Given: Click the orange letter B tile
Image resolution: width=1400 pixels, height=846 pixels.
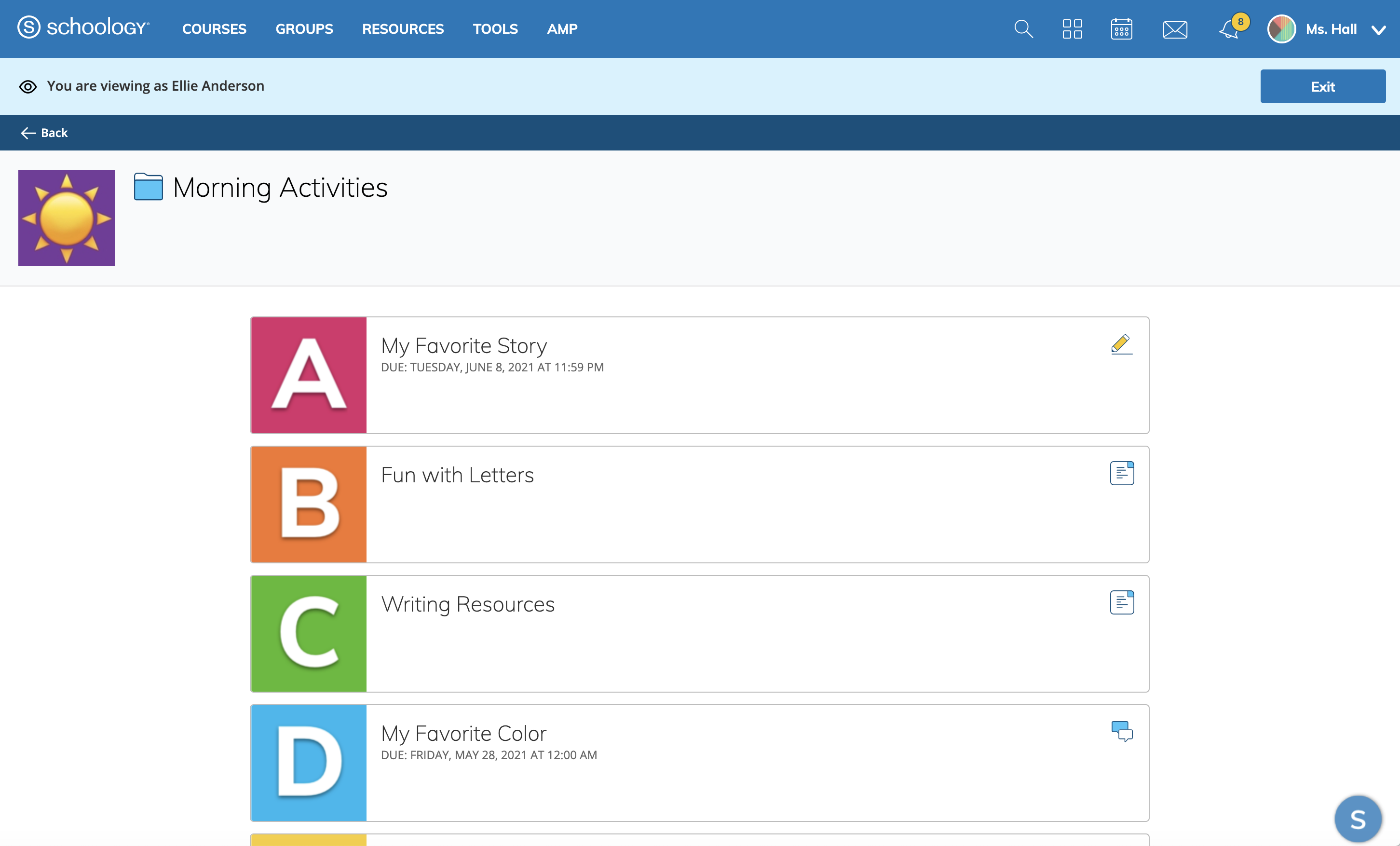Looking at the screenshot, I should (309, 505).
